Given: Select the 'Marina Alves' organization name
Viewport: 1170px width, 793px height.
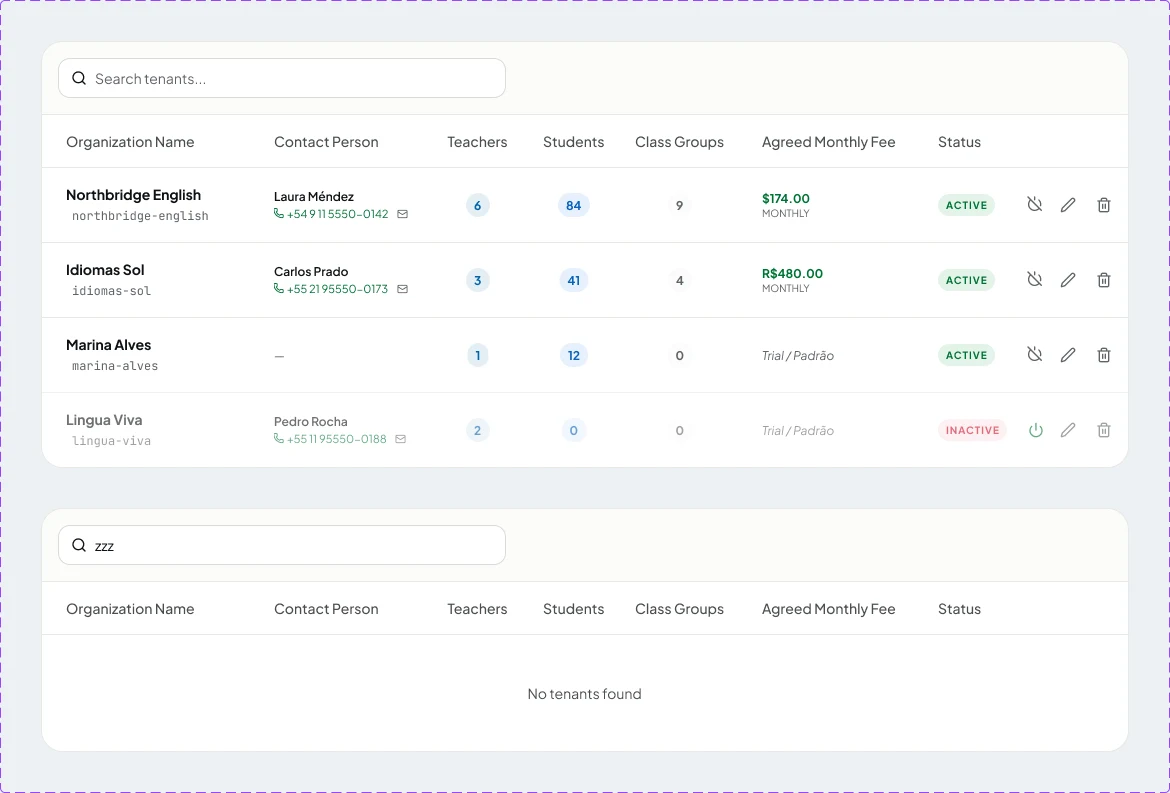Looking at the screenshot, I should pyautogui.click(x=108, y=345).
